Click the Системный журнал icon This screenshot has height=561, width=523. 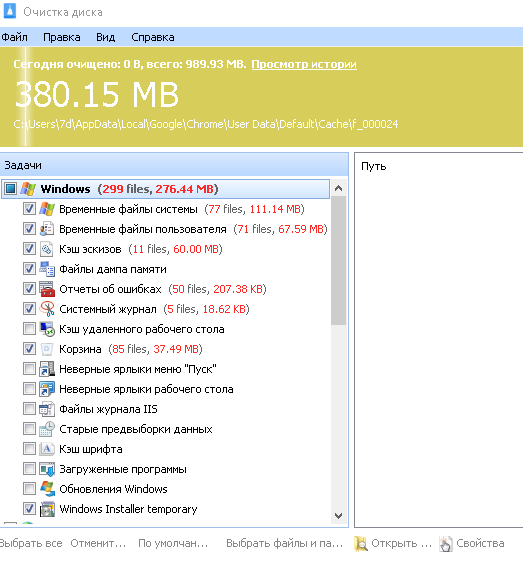[47, 309]
